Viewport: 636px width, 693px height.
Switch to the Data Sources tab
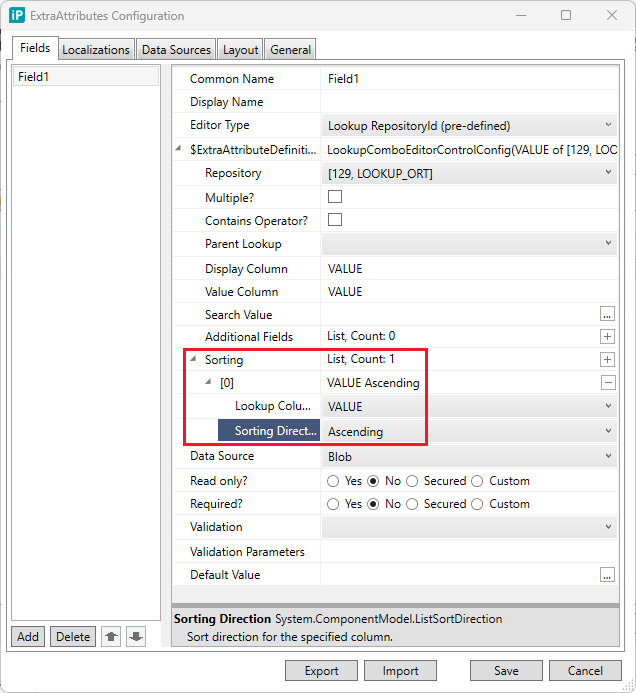pyautogui.click(x=176, y=50)
